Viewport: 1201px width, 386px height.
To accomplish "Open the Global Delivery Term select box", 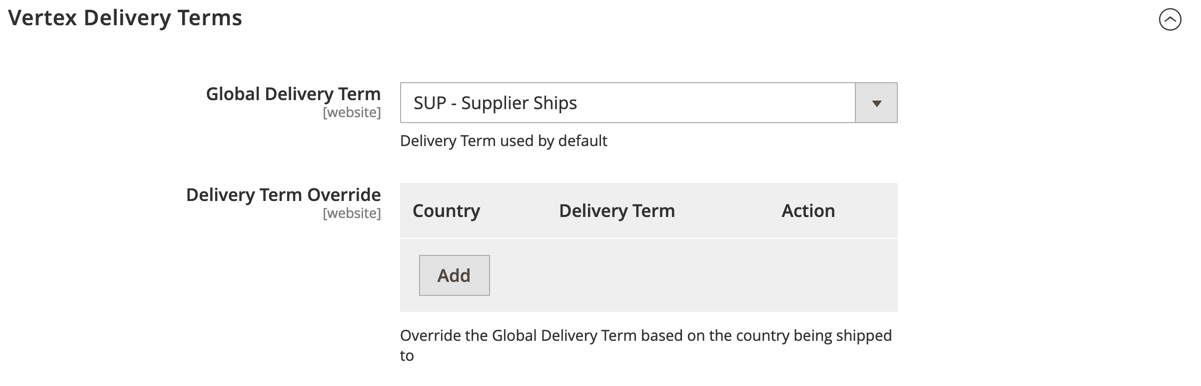I will point(648,103).
